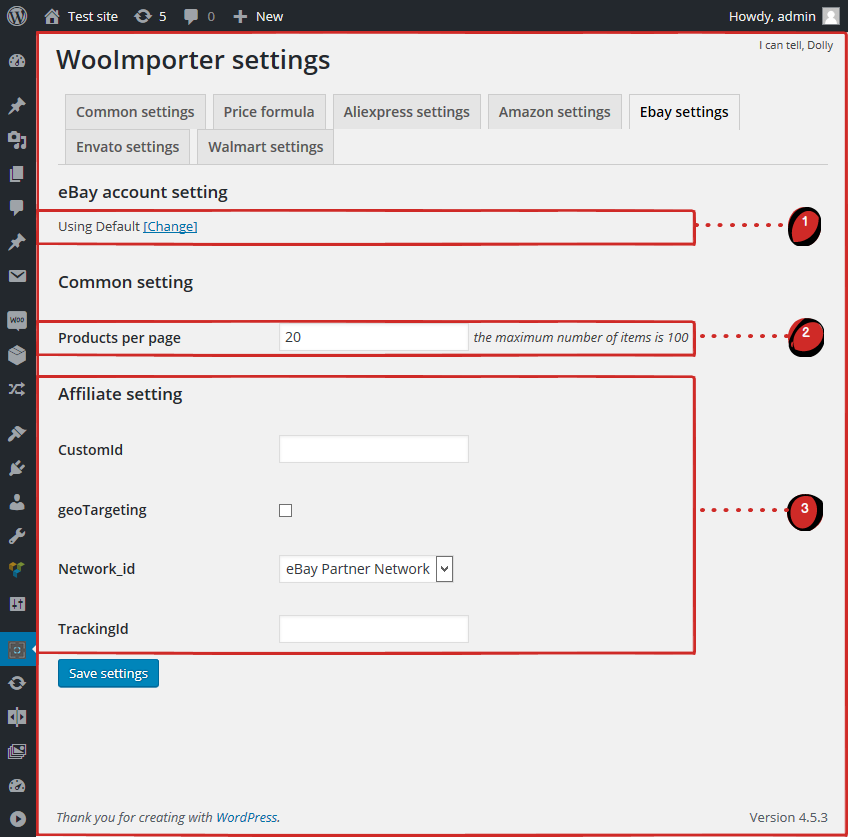
Task: Open the Products box icon
Action: (17, 355)
